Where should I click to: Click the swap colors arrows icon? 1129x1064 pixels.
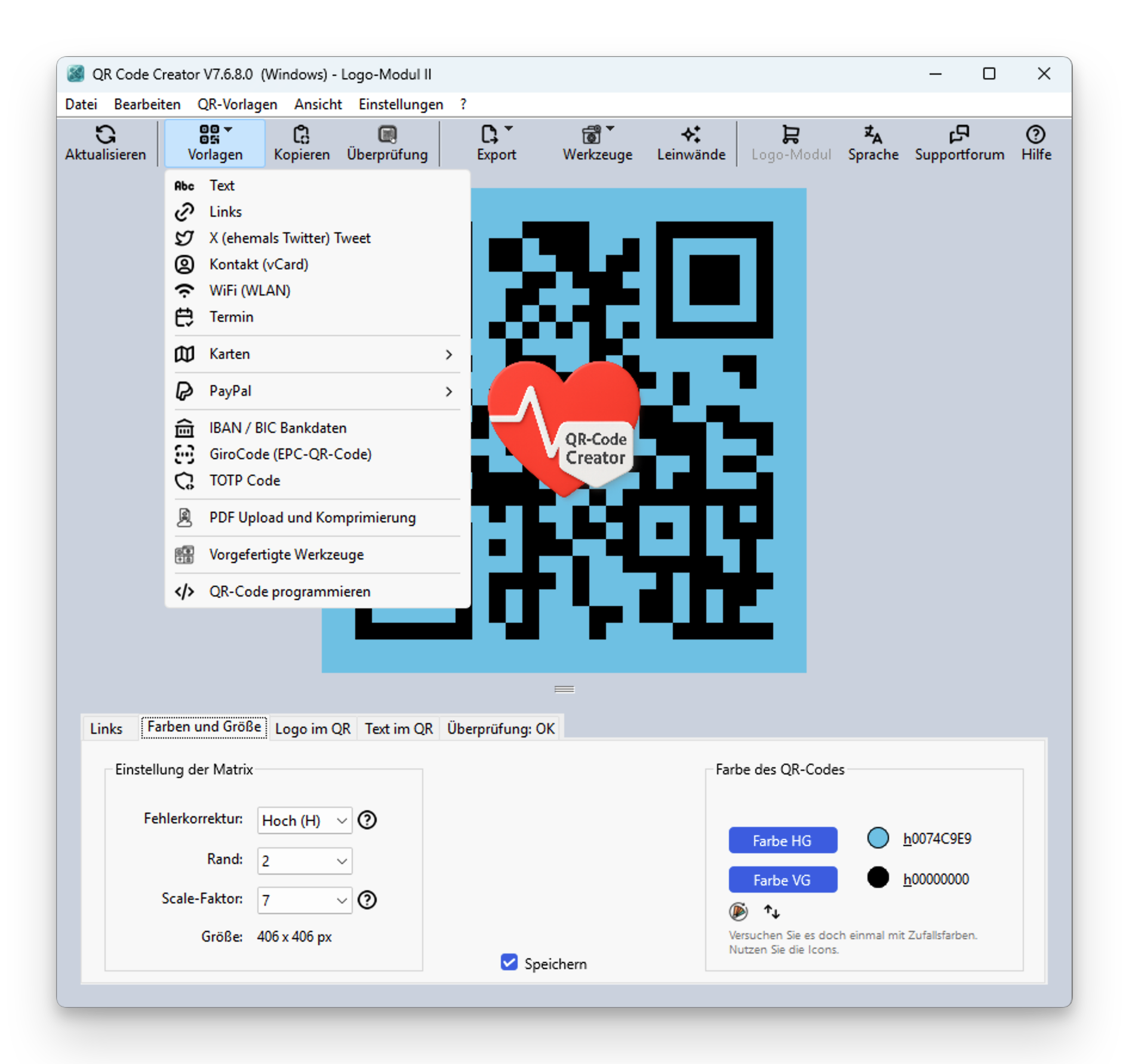tap(771, 911)
